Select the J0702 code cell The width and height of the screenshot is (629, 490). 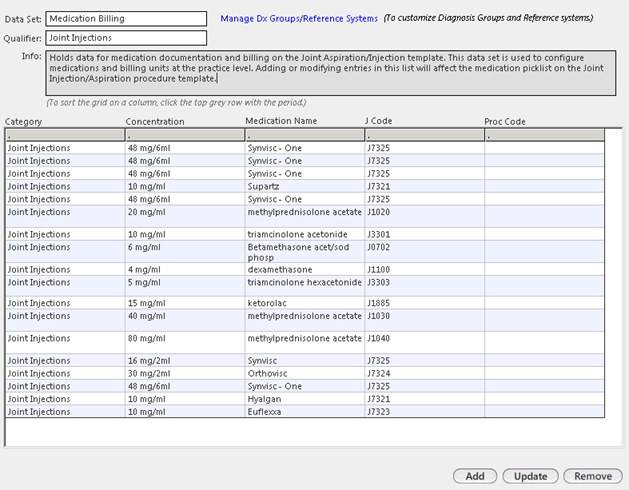pyautogui.click(x=424, y=252)
